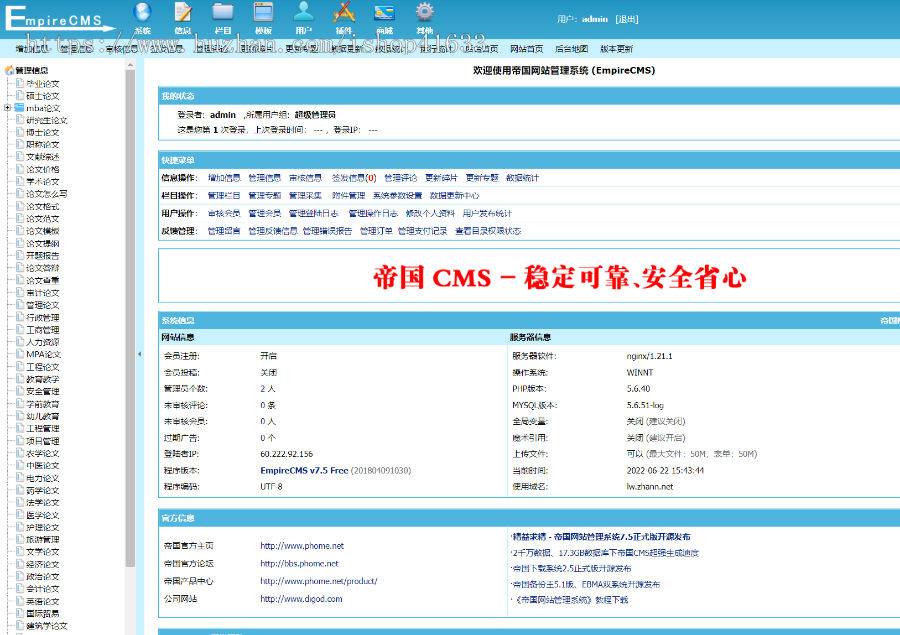Select 工商管理 in the tree

tap(42, 330)
